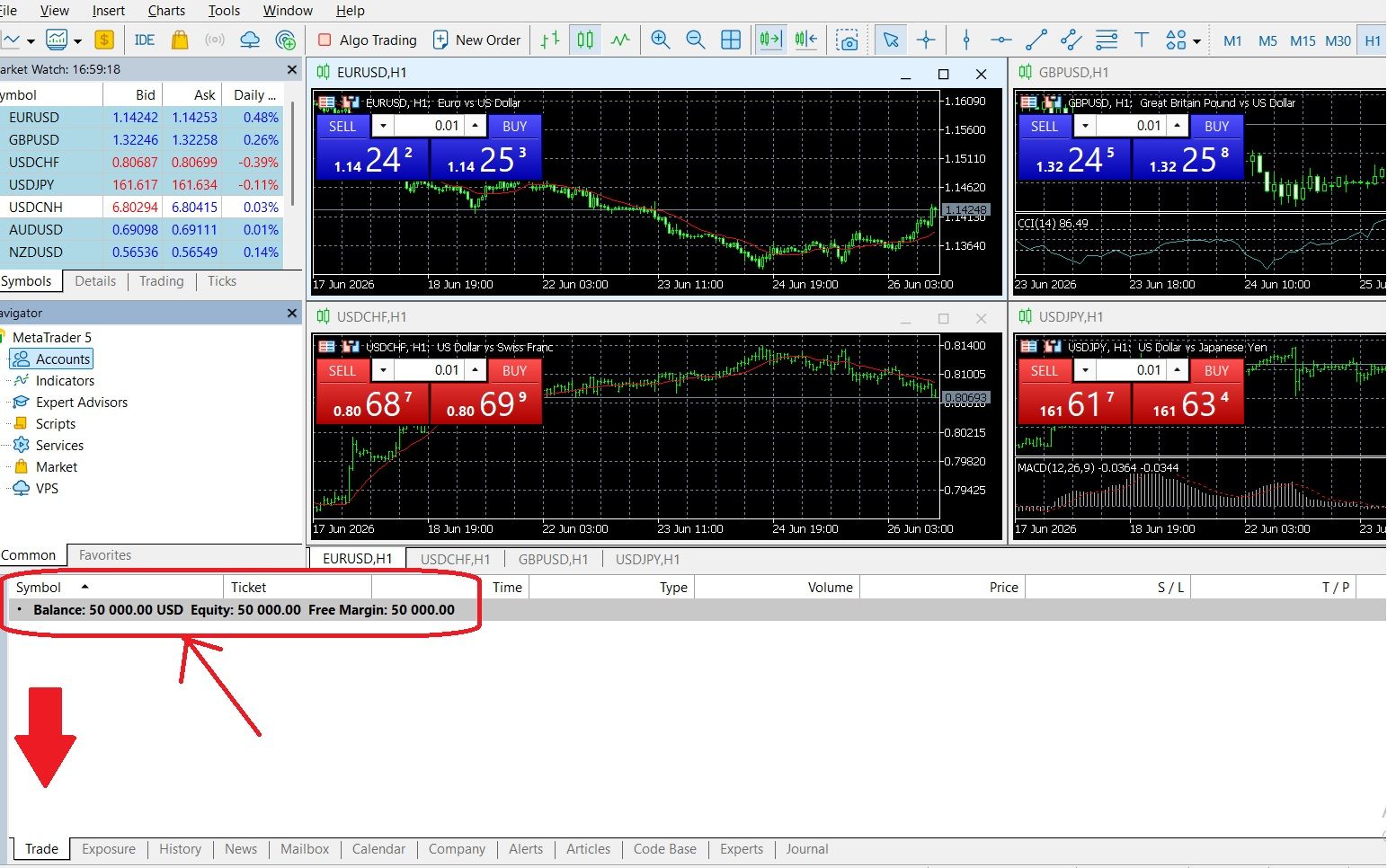Toggle chart shift from right border
1387x868 pixels.
tap(806, 40)
